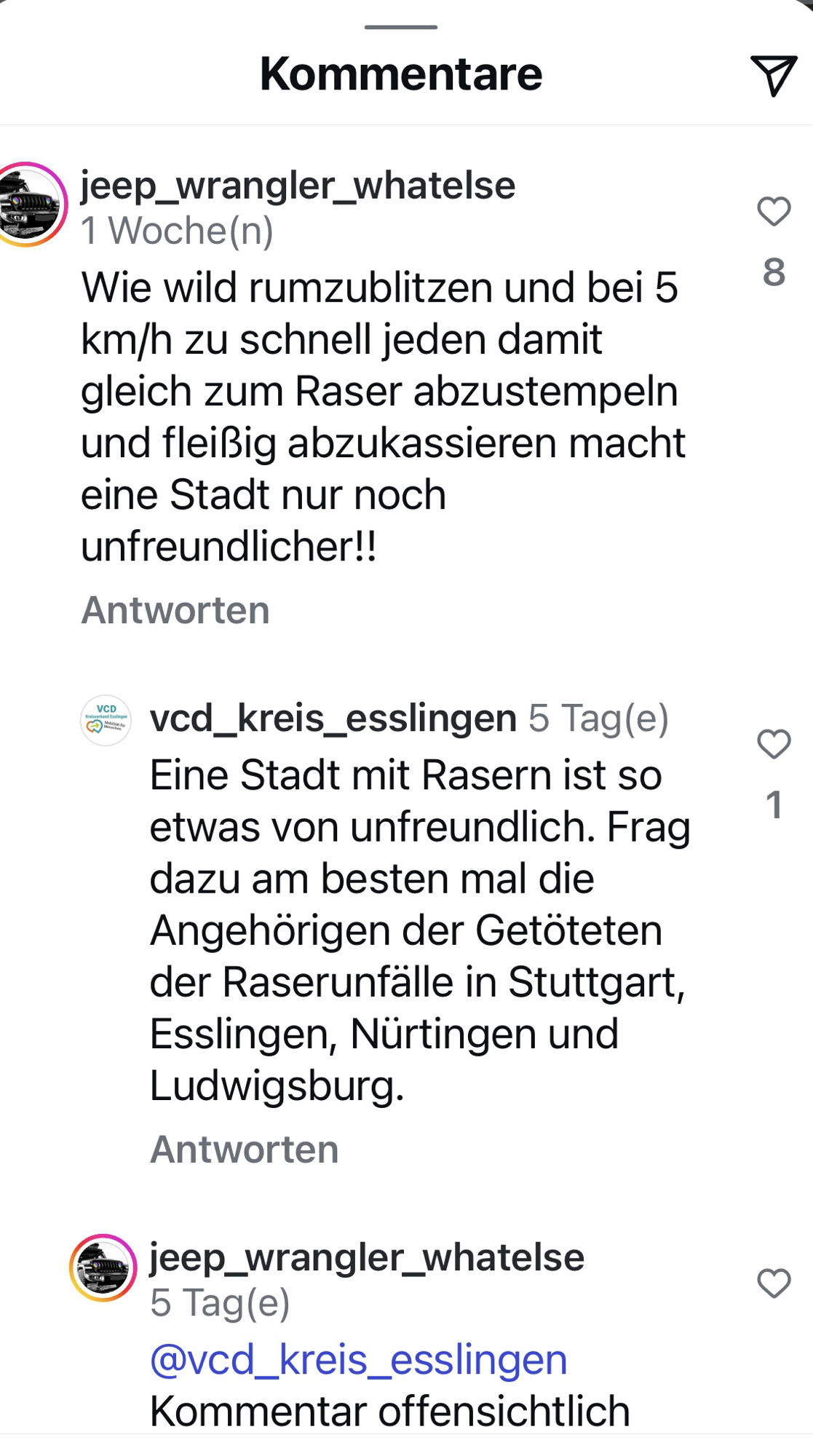This screenshot has height=1456, width=813.
Task: View the 1 like count on vcd reply
Action: tap(774, 805)
